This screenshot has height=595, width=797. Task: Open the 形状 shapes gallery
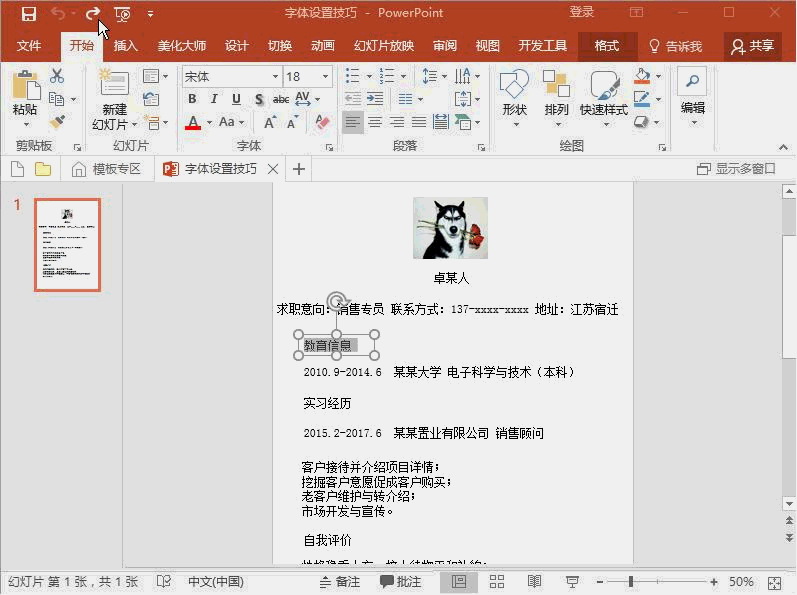[x=514, y=98]
